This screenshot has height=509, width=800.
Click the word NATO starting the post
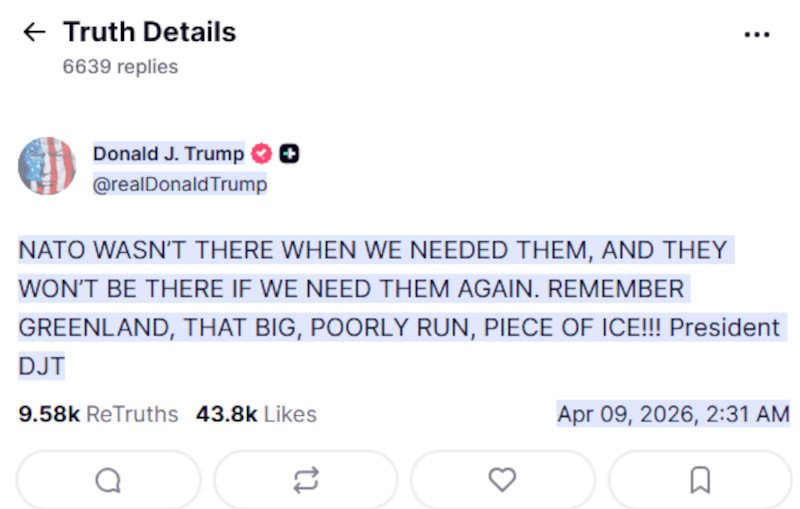coord(48,250)
